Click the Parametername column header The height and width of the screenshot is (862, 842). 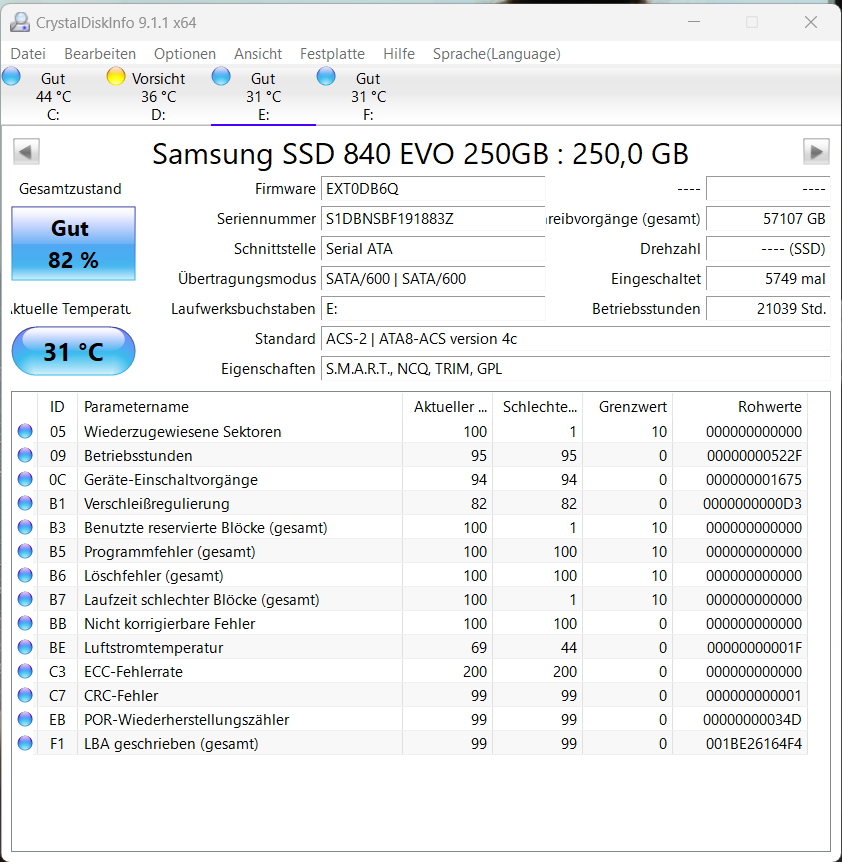240,407
